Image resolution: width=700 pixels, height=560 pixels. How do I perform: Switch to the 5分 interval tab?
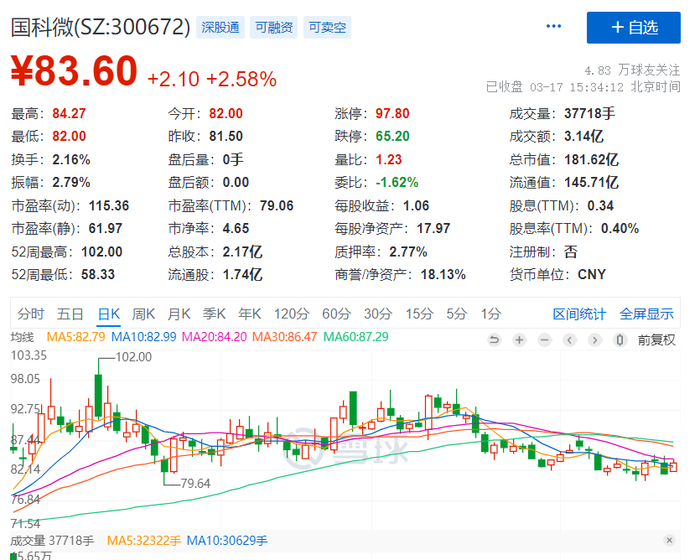tap(457, 314)
